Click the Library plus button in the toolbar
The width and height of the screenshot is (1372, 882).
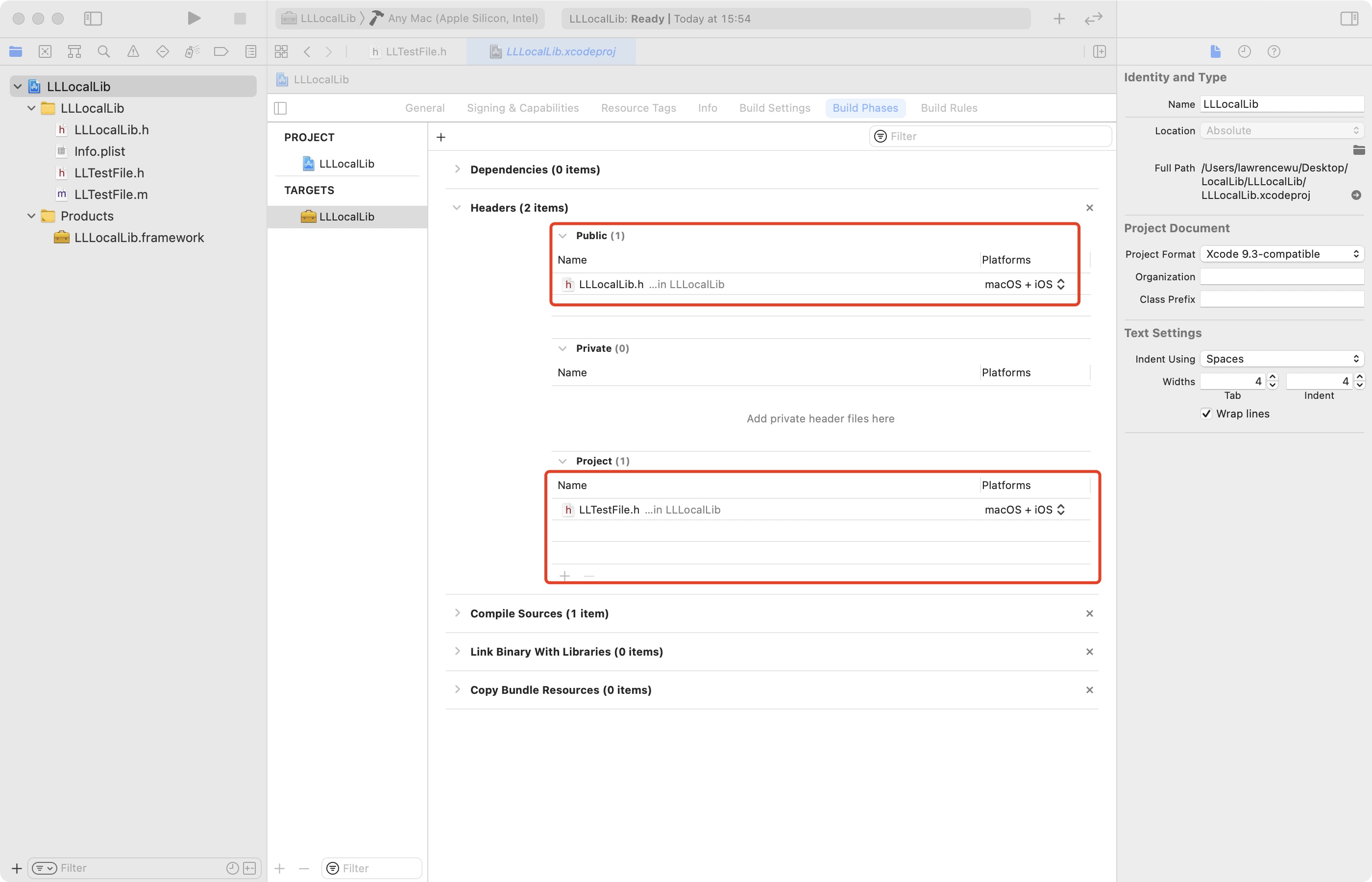tap(1059, 19)
